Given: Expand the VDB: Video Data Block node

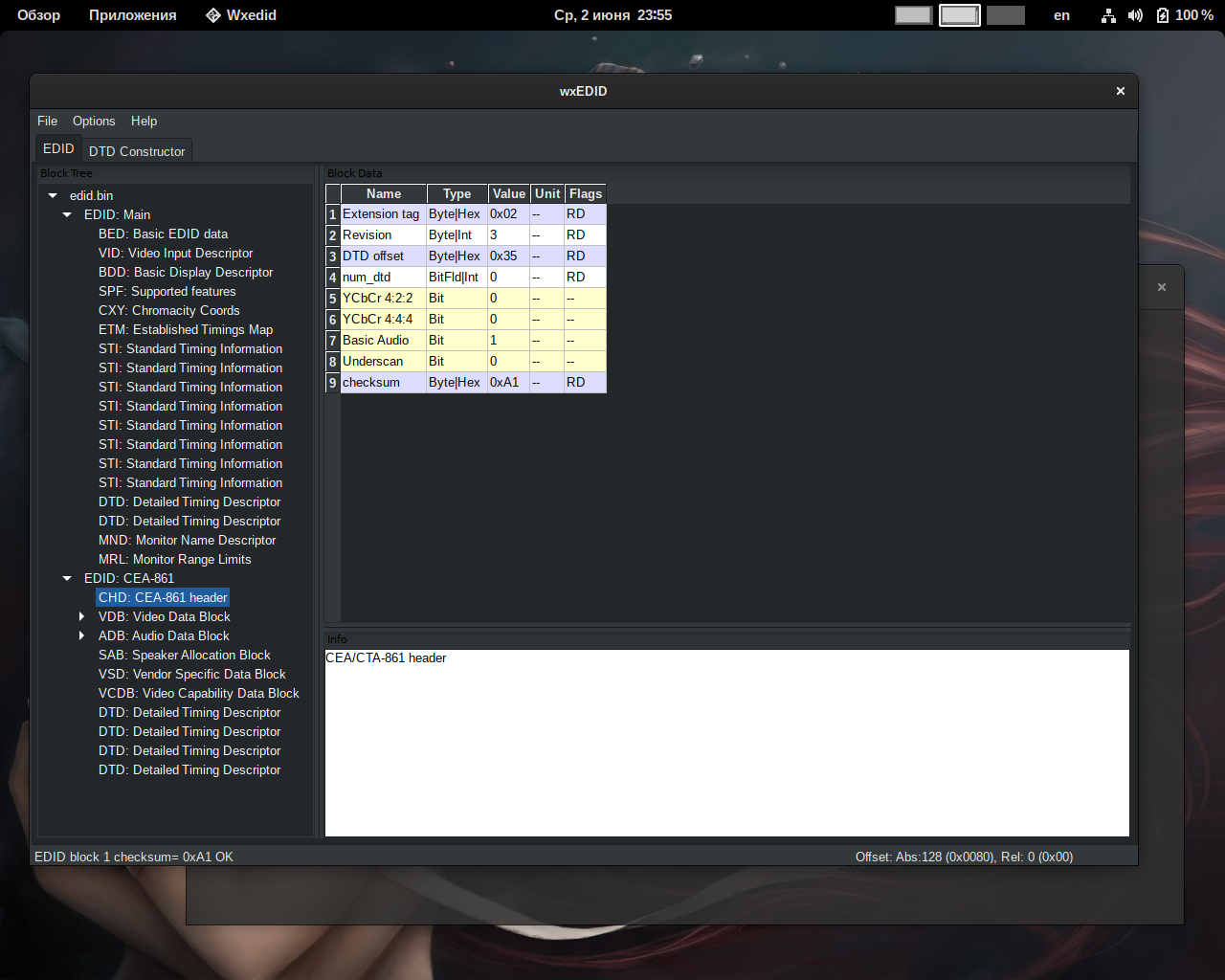Looking at the screenshot, I should coord(81,616).
